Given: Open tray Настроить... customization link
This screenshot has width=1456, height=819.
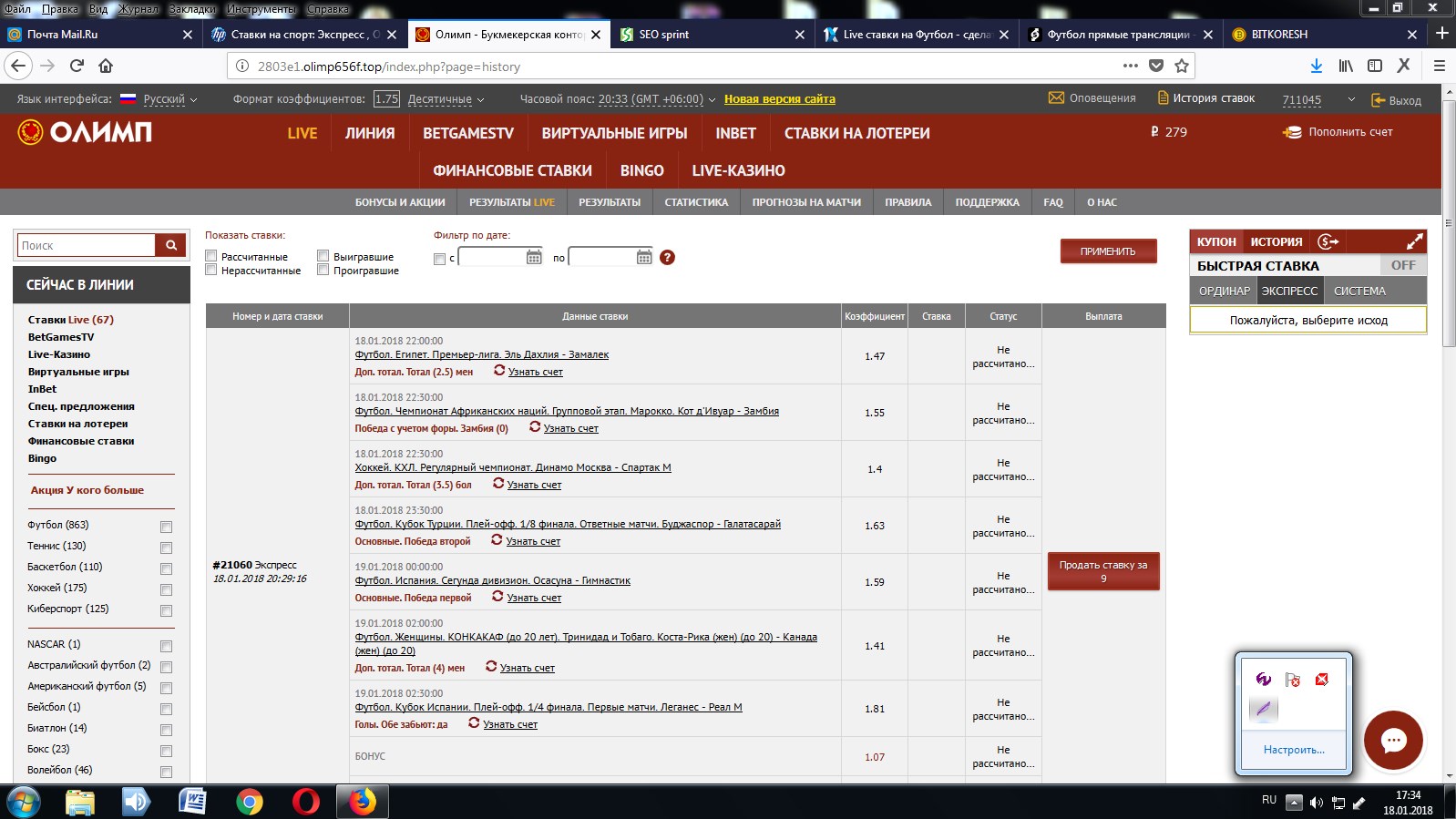Looking at the screenshot, I should [x=1294, y=750].
